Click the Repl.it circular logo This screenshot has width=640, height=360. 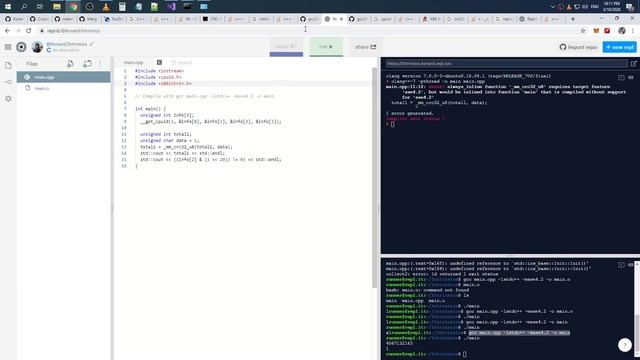[21, 47]
